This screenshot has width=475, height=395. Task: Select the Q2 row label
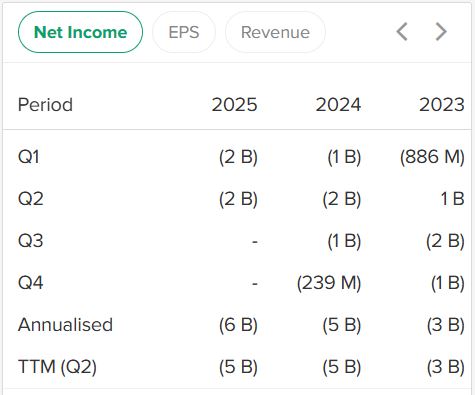(x=31, y=199)
